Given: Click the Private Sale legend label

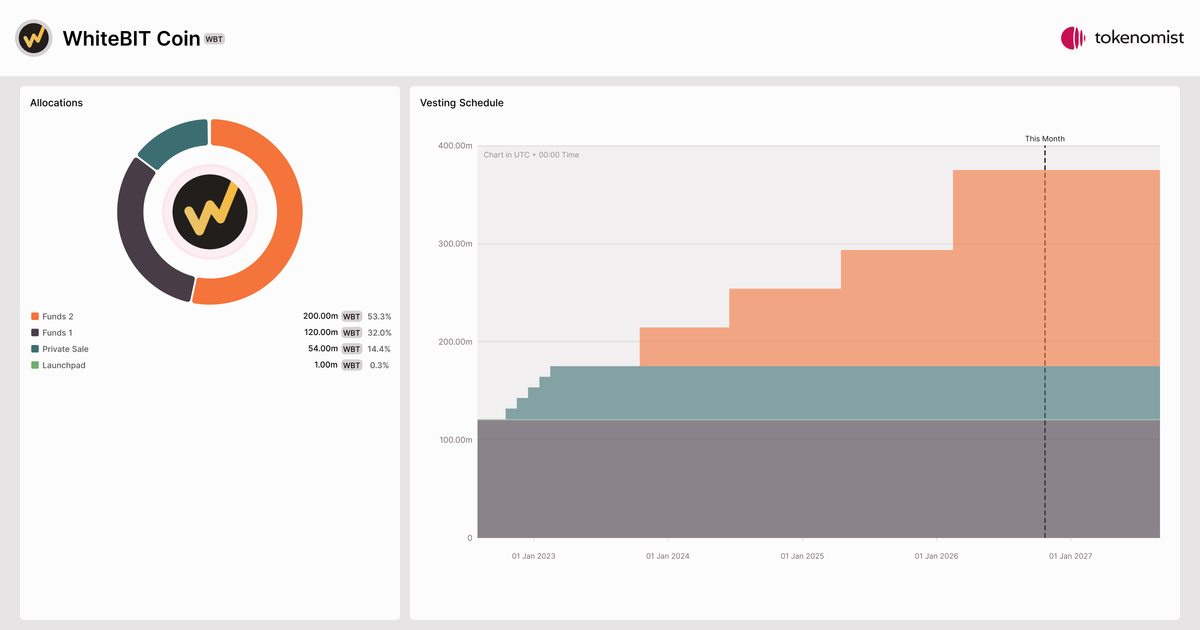Looking at the screenshot, I should (x=65, y=349).
